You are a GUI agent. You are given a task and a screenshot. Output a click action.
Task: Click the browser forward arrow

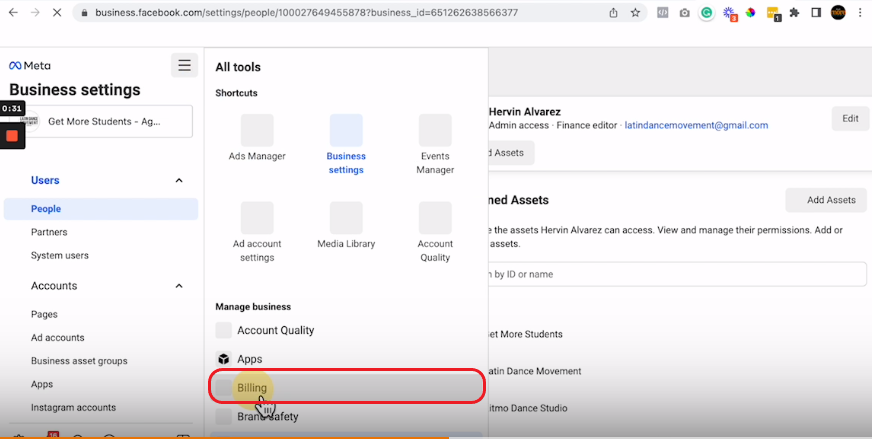(x=35, y=12)
